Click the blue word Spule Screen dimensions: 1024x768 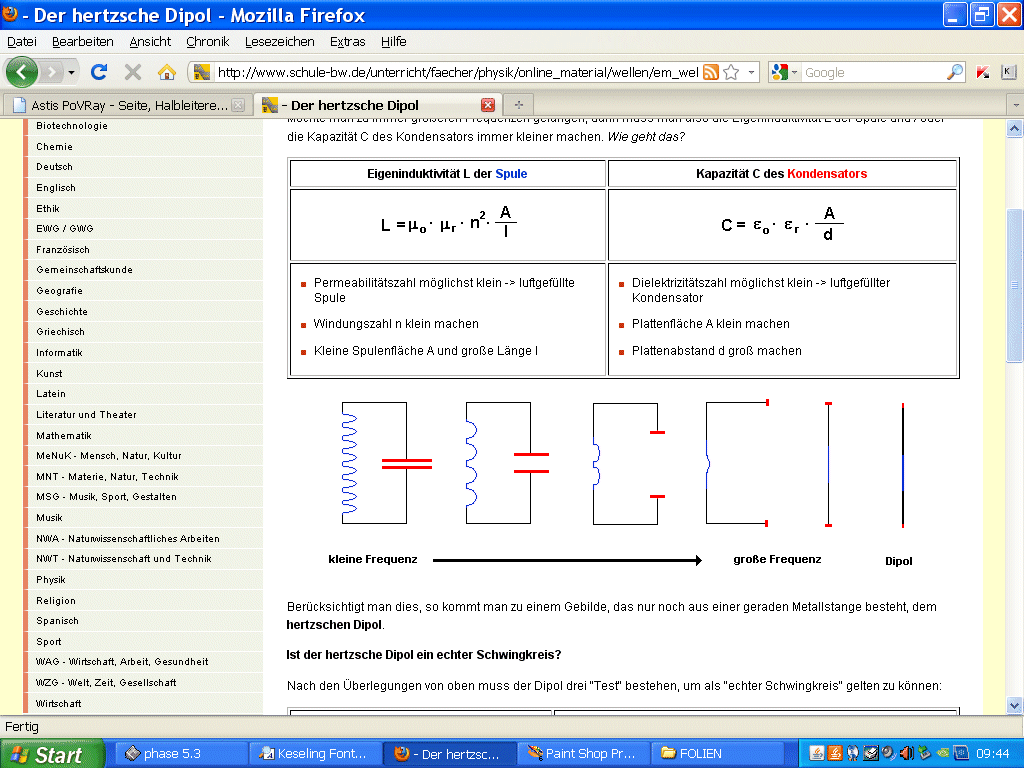click(511, 174)
